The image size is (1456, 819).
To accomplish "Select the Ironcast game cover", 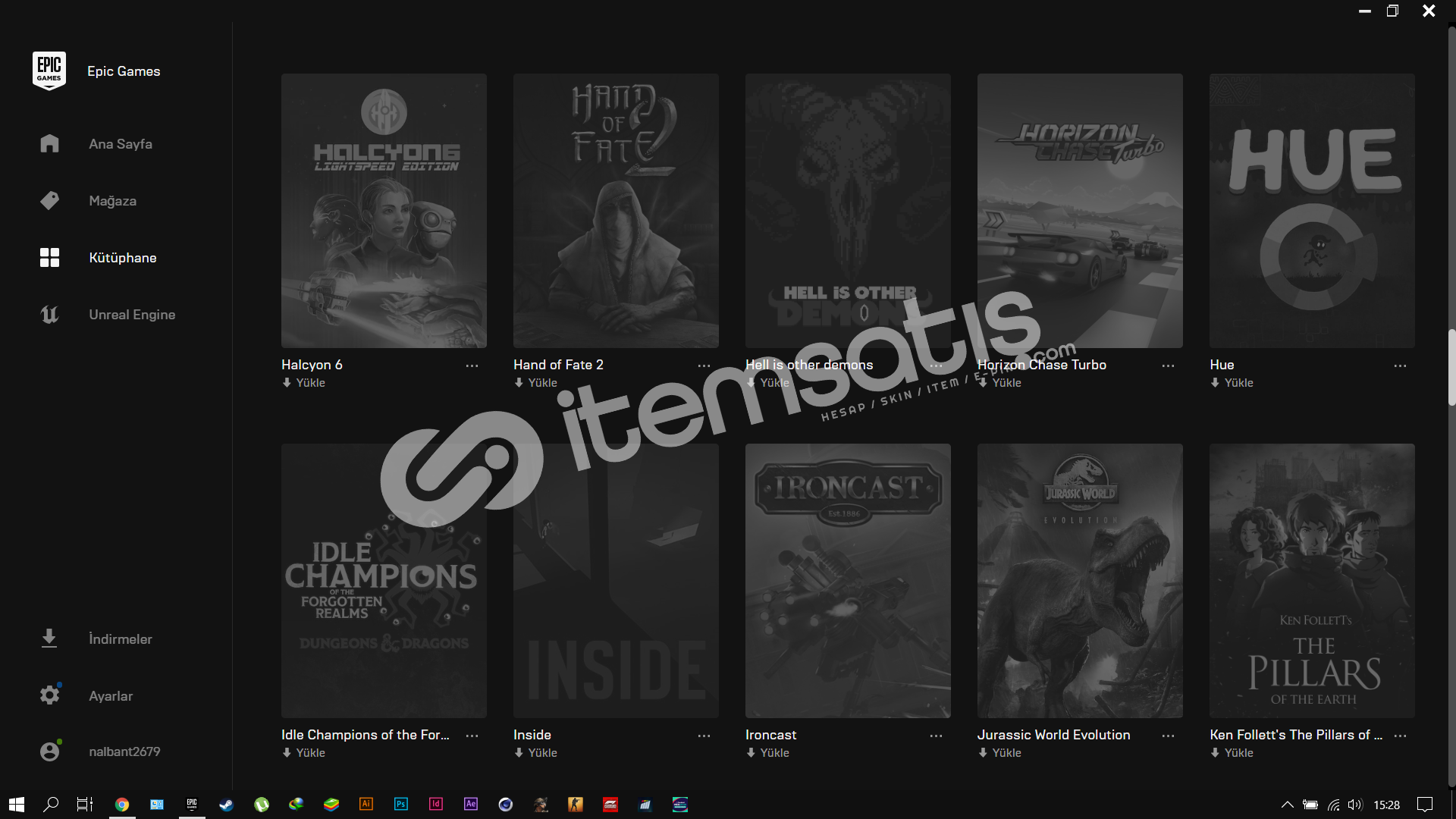I will coord(848,581).
